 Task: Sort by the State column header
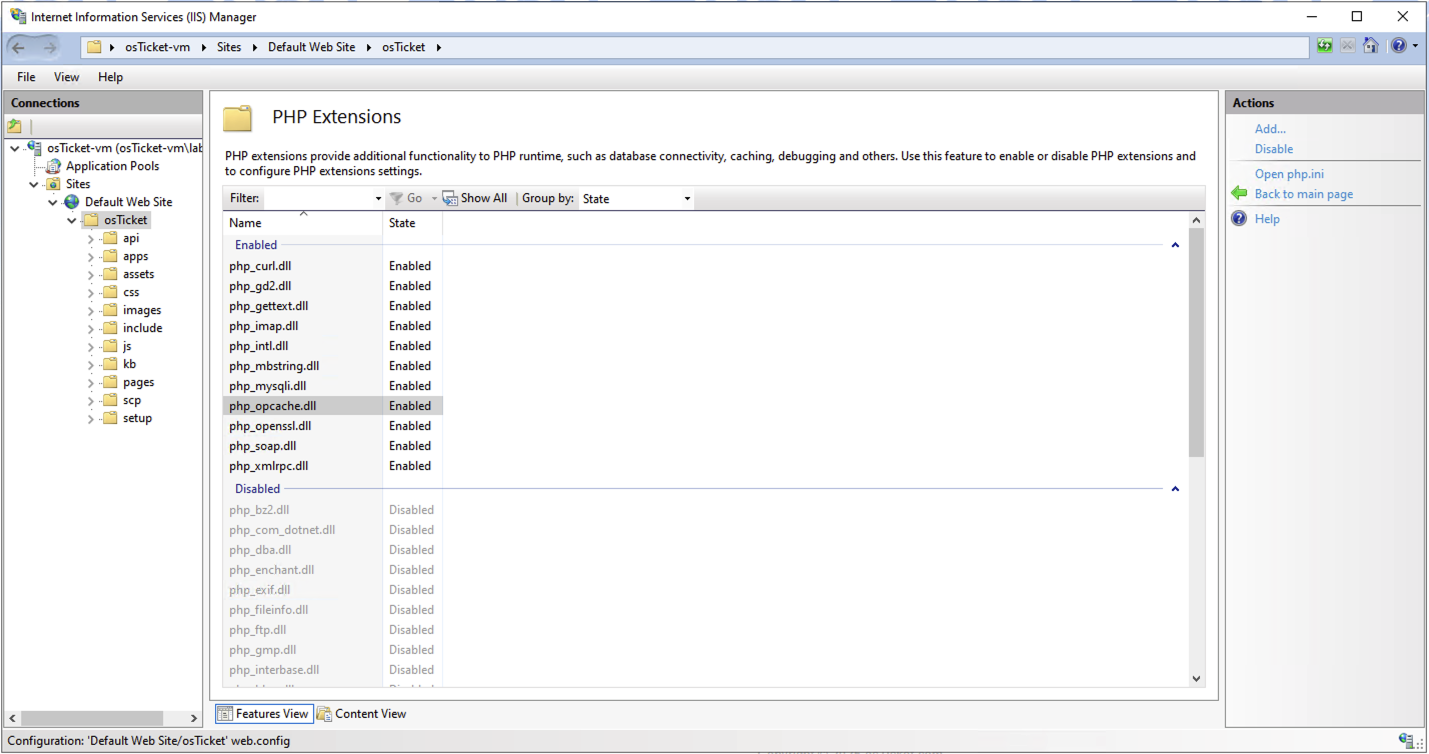[x=413, y=223]
